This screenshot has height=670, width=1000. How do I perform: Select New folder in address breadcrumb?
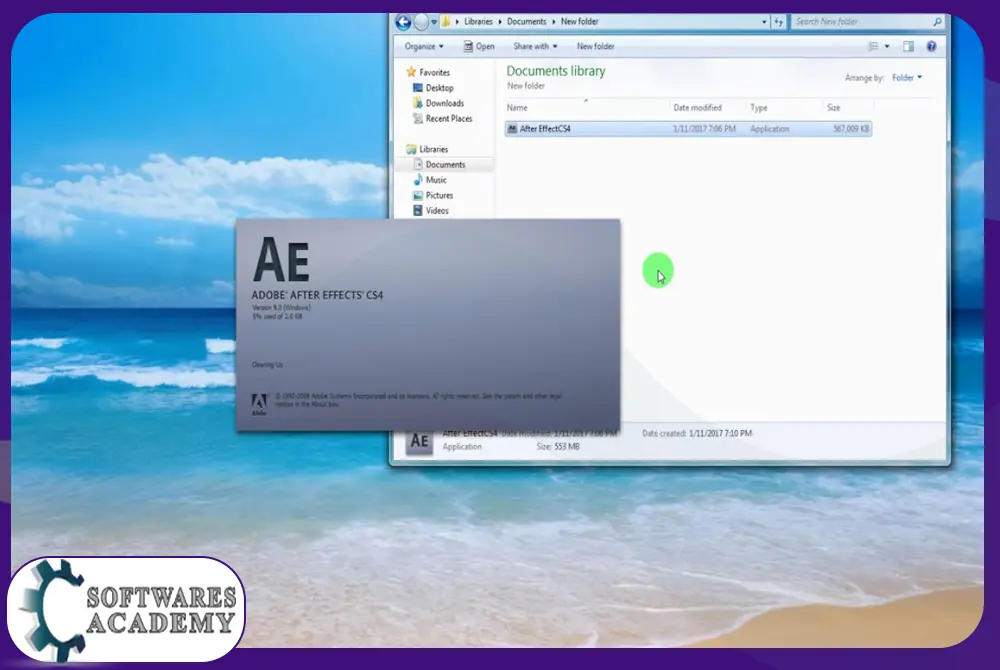tap(580, 22)
